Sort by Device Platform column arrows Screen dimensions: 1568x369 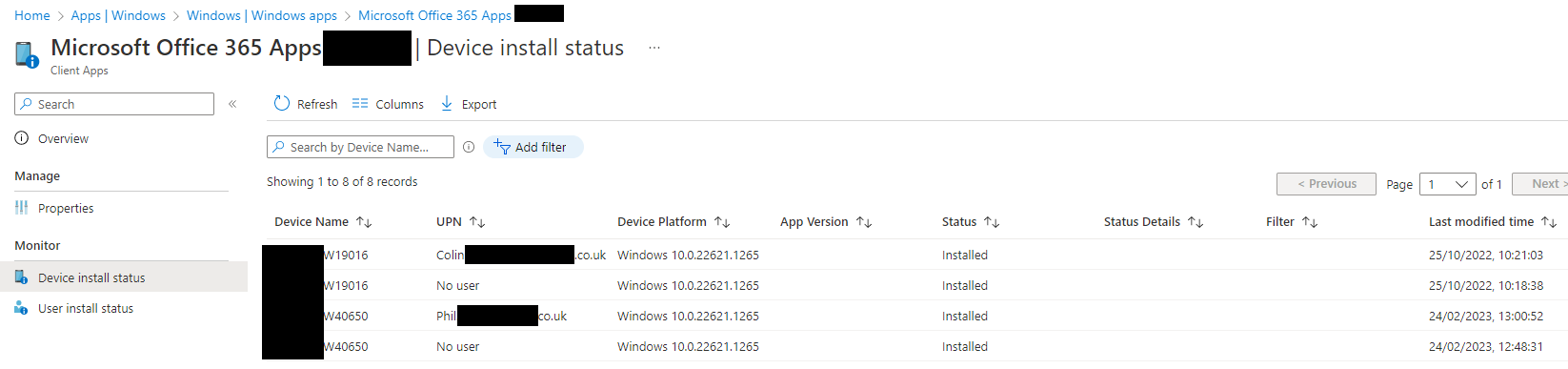coord(722,222)
